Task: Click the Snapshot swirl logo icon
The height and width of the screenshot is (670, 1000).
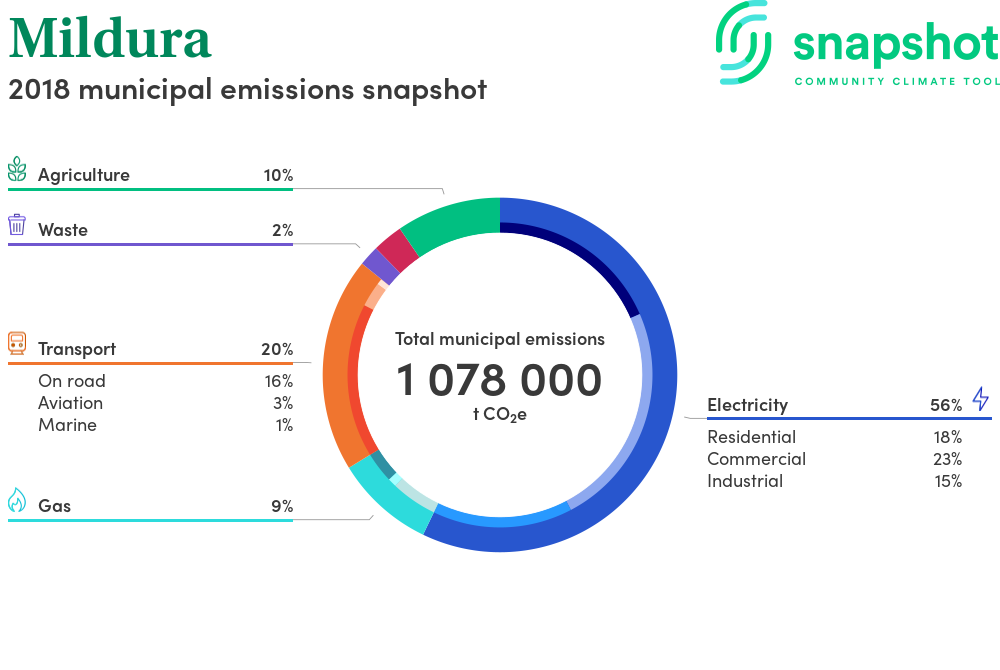Action: [743, 43]
